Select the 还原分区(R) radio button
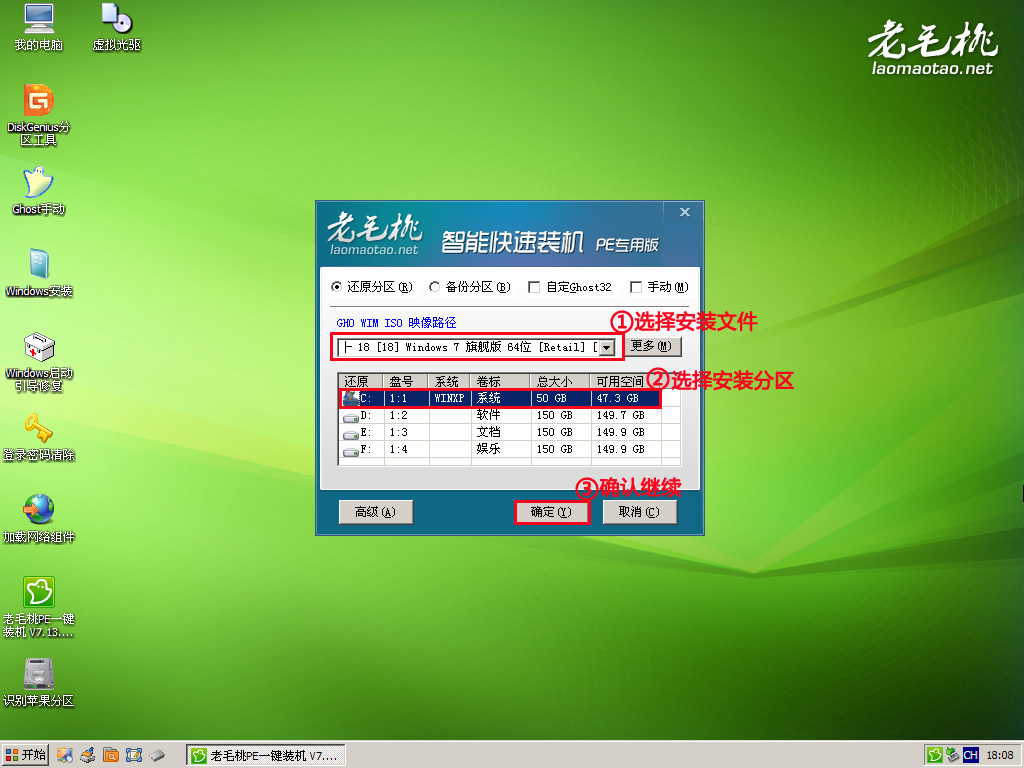Viewport: 1024px width, 768px height. (x=372, y=287)
